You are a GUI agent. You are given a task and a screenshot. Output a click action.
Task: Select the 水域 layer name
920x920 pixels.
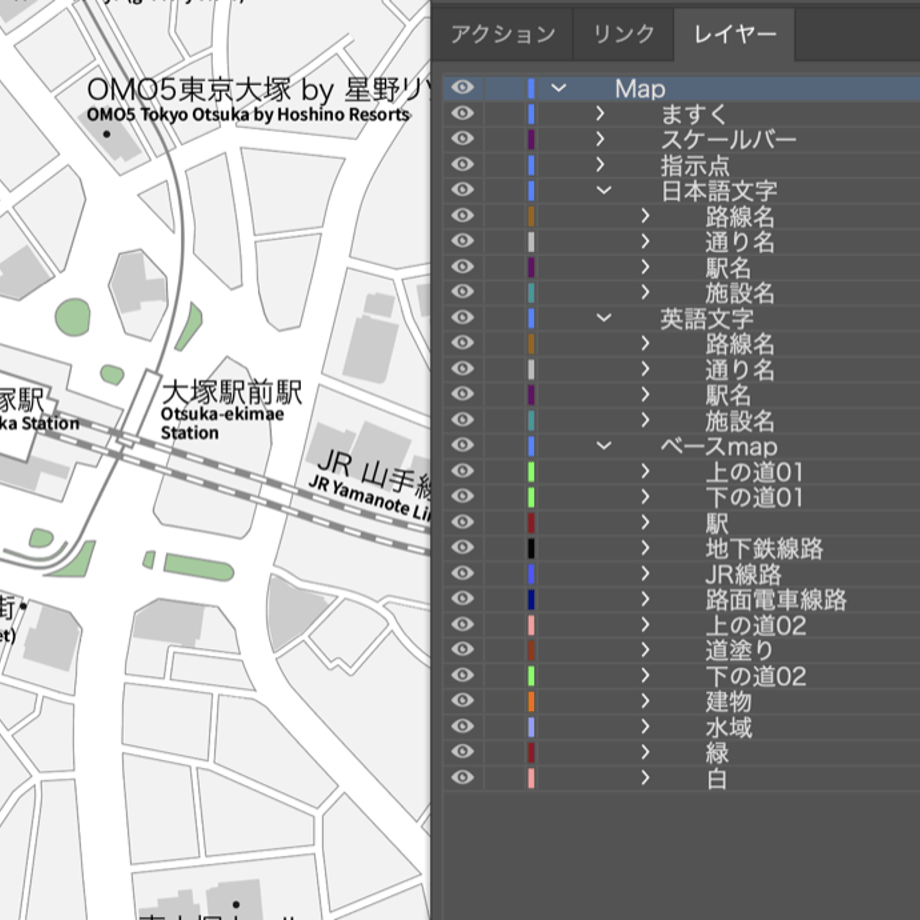pos(728,728)
